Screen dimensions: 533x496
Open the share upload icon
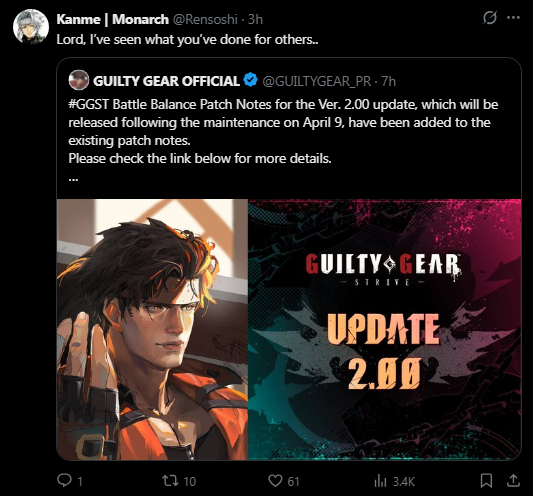(x=513, y=480)
